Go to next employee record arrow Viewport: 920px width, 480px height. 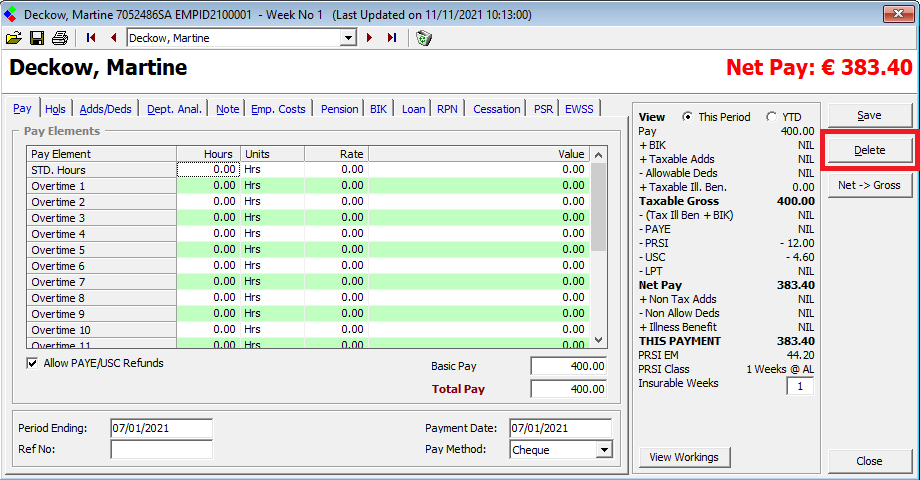(x=369, y=38)
